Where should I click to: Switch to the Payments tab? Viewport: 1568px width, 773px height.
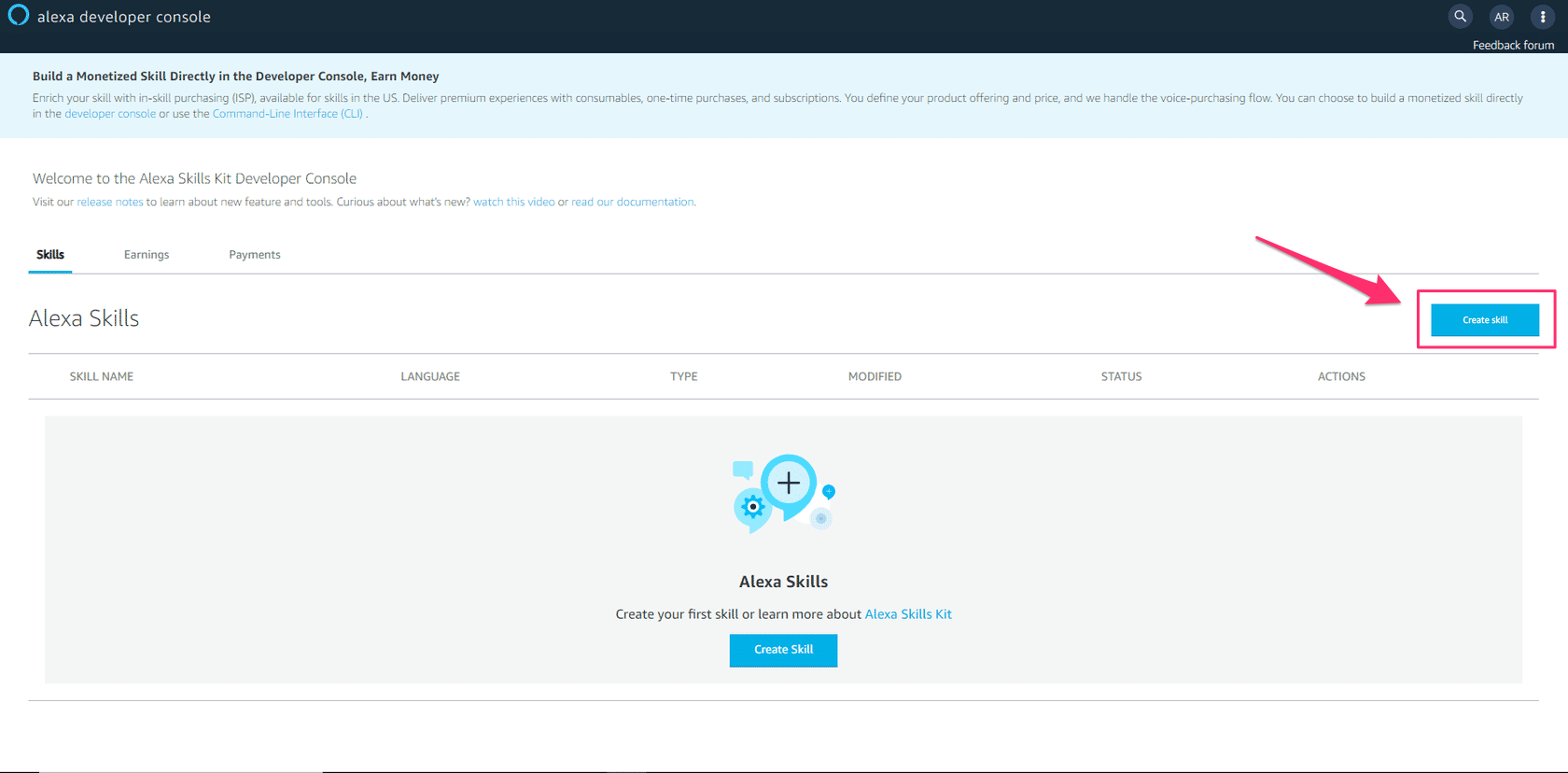click(x=255, y=255)
